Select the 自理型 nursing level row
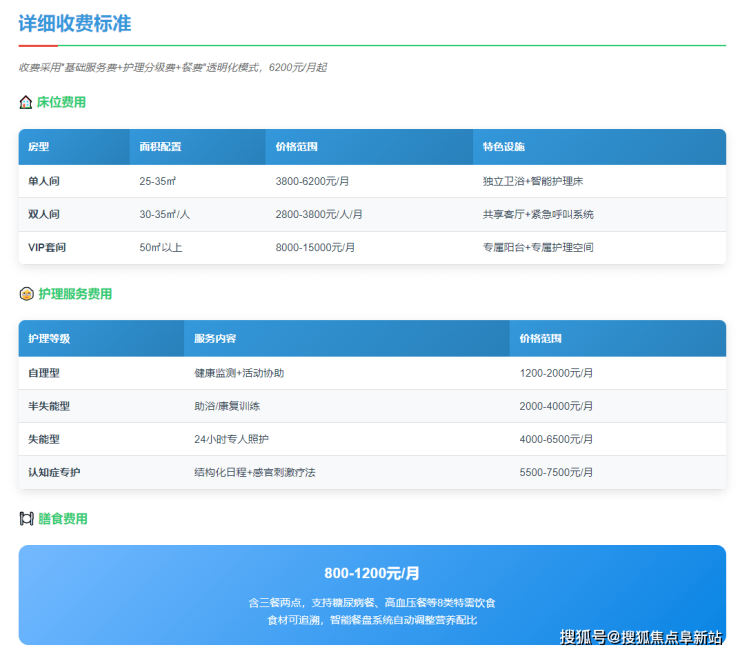Screen dimensions: 740x654 point(44,373)
